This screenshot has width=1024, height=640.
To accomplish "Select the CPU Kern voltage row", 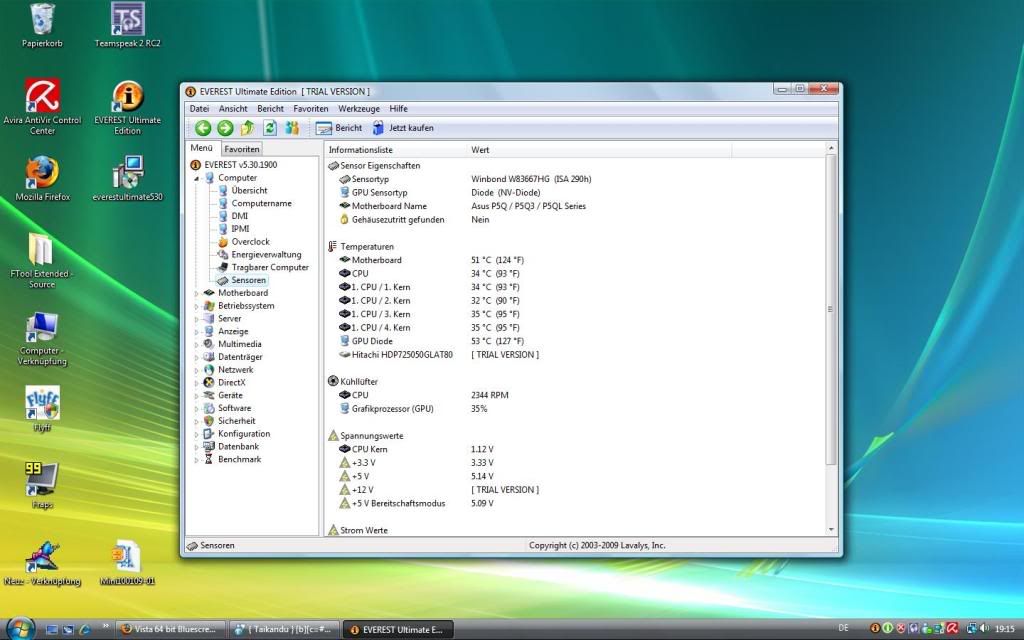I will pyautogui.click(x=575, y=449).
